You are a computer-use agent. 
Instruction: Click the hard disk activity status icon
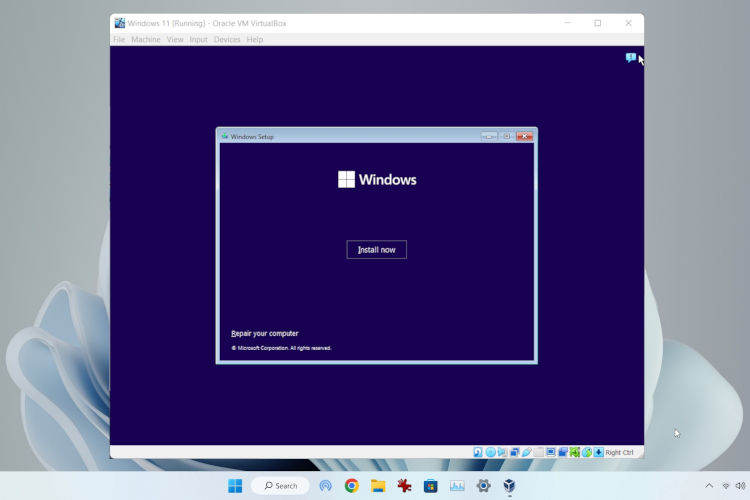(478, 452)
